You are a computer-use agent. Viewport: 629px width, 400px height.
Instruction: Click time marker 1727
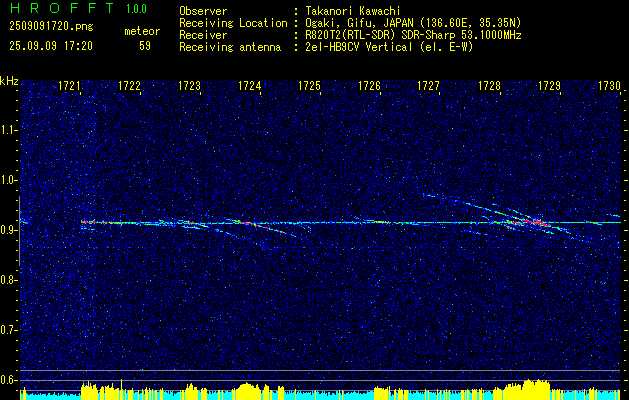(x=428, y=85)
